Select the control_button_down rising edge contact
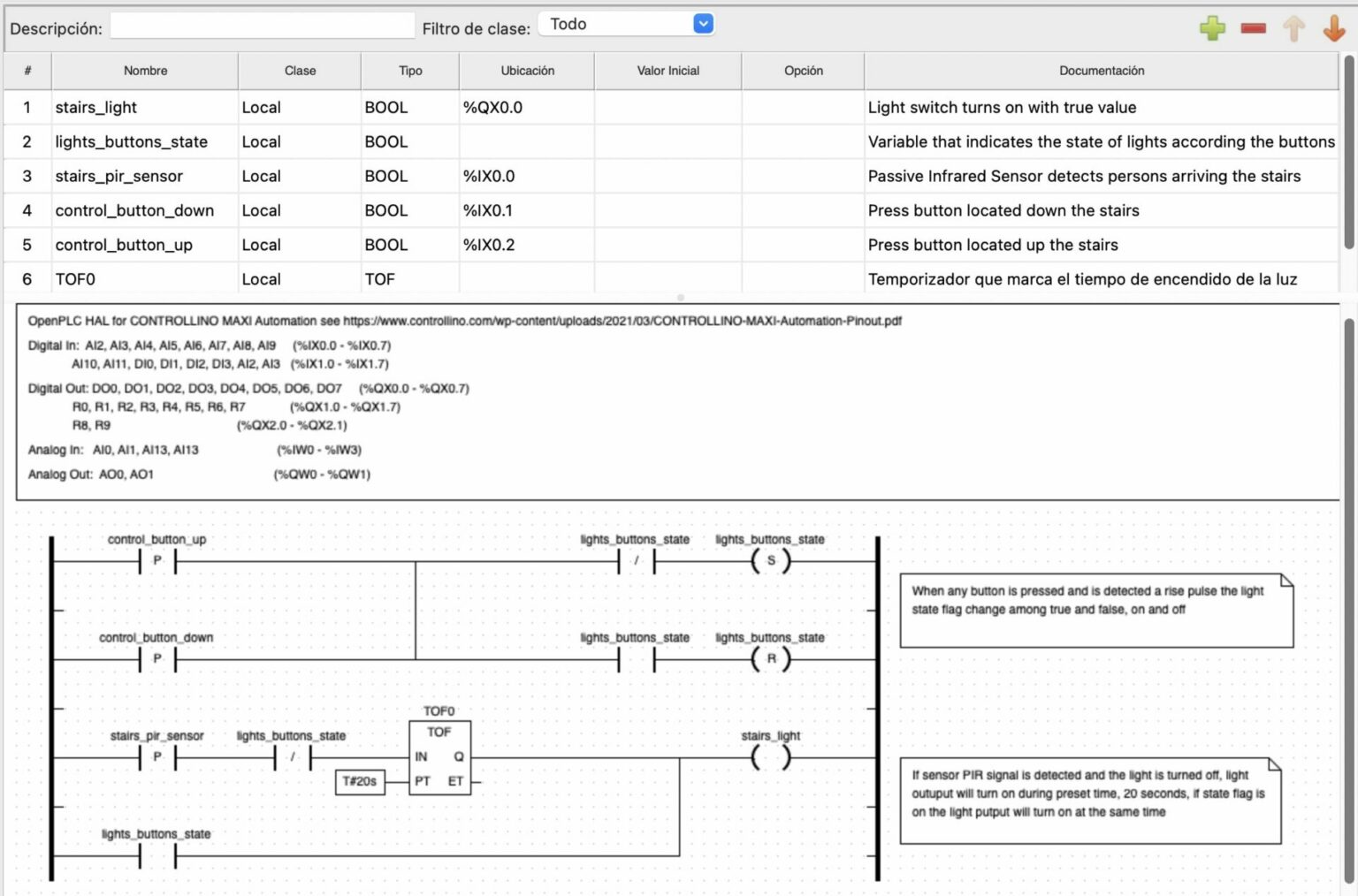The width and height of the screenshot is (1358, 896). point(157,658)
